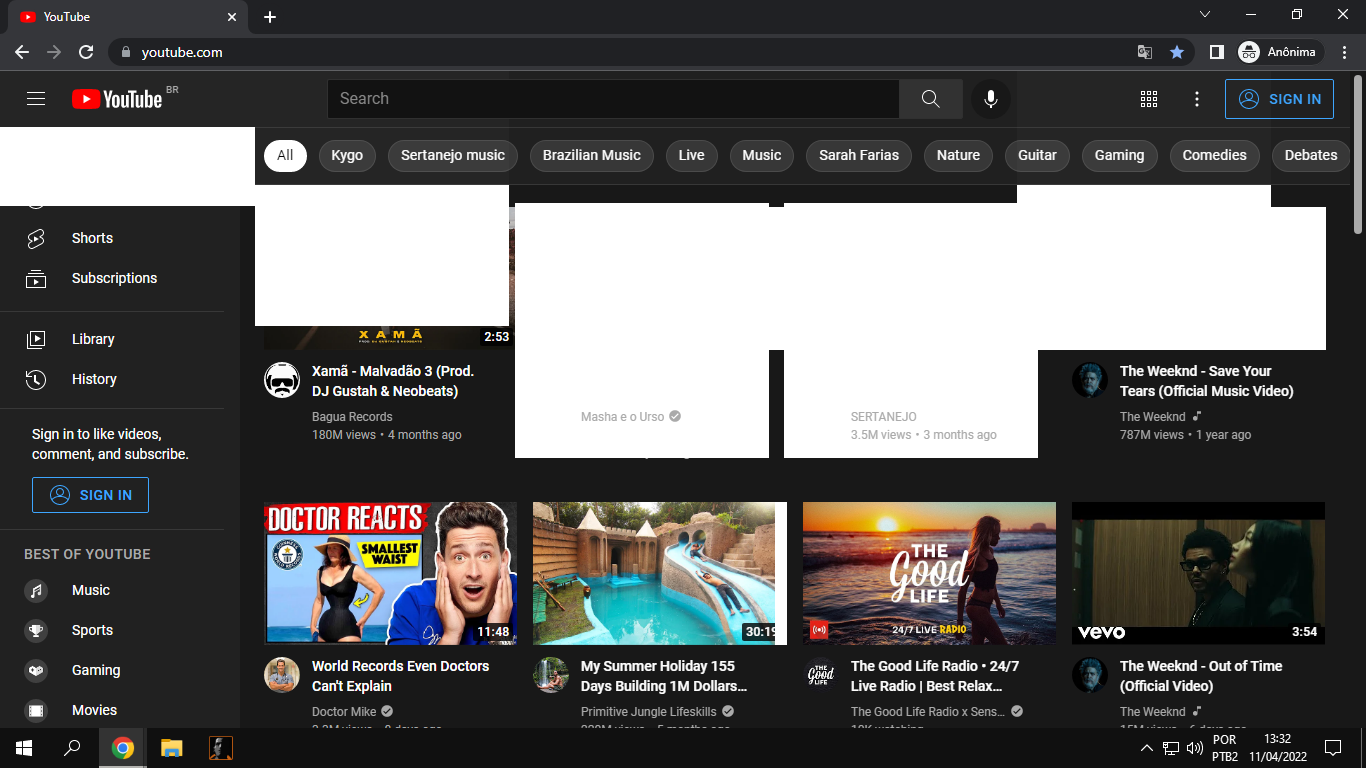This screenshot has width=1366, height=768.
Task: Click the search magnifier button
Action: pyautogui.click(x=931, y=99)
